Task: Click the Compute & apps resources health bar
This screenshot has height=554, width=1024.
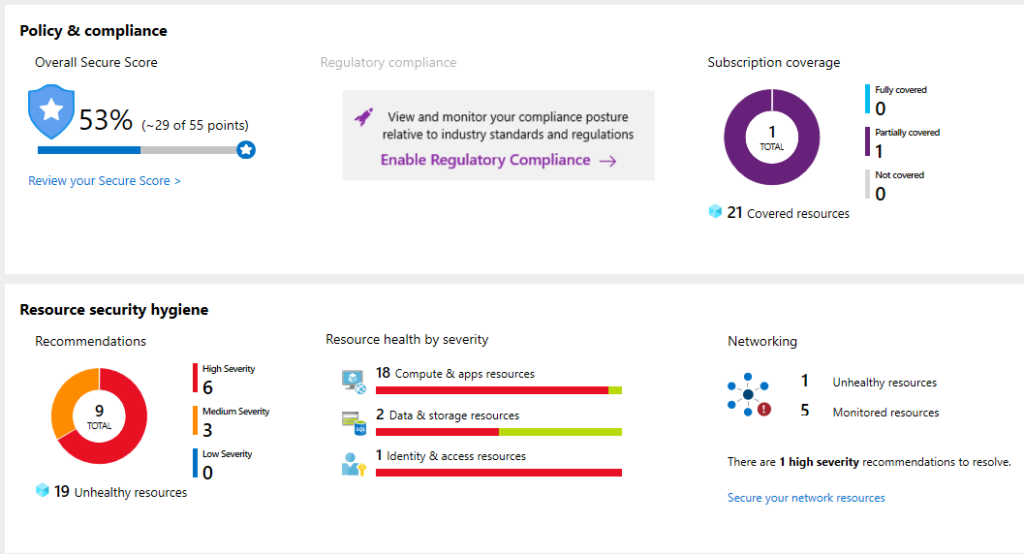Action: pos(498,390)
